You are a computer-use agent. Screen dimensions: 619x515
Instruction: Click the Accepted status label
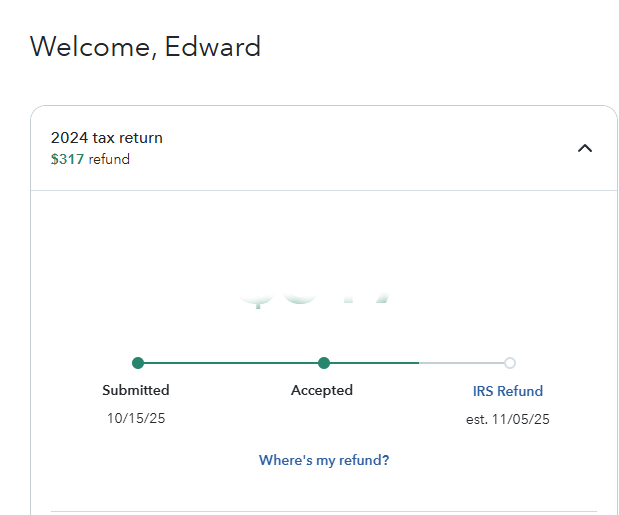(x=322, y=390)
